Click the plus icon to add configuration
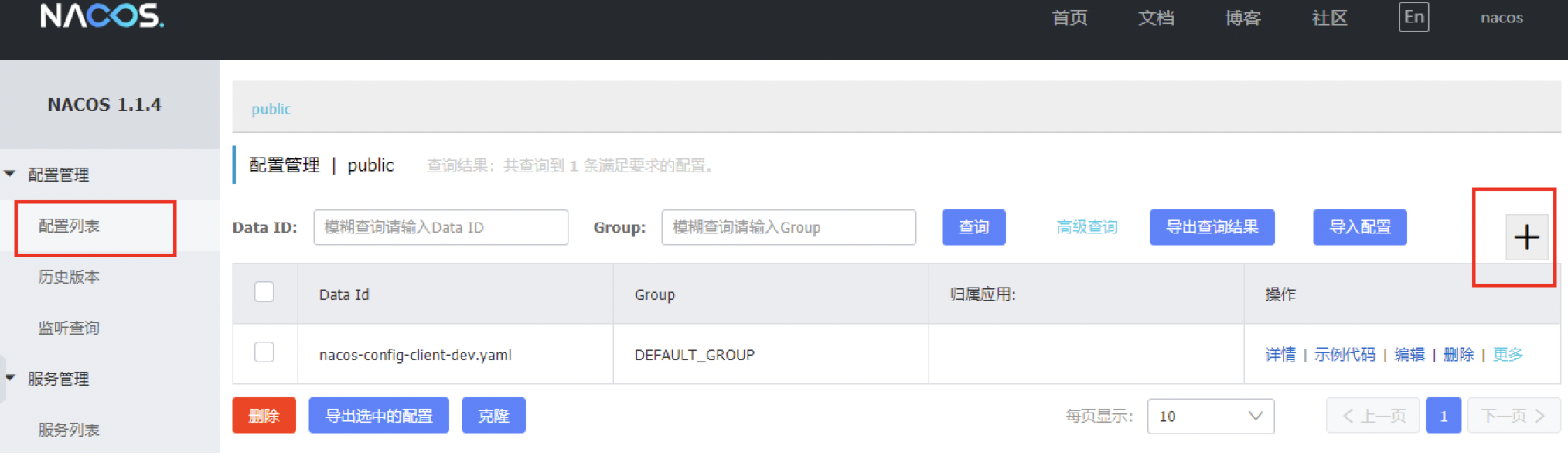 click(x=1526, y=237)
